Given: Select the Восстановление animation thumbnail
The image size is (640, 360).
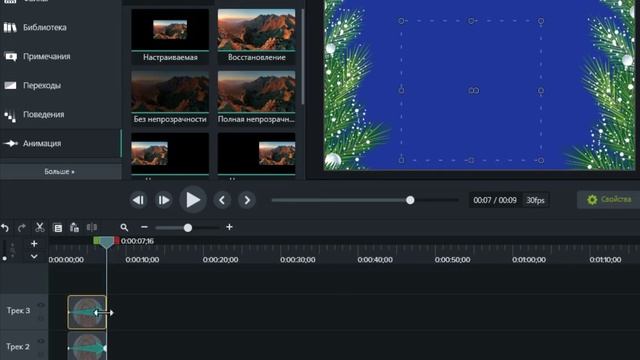Looking at the screenshot, I should pyautogui.click(x=256, y=36).
